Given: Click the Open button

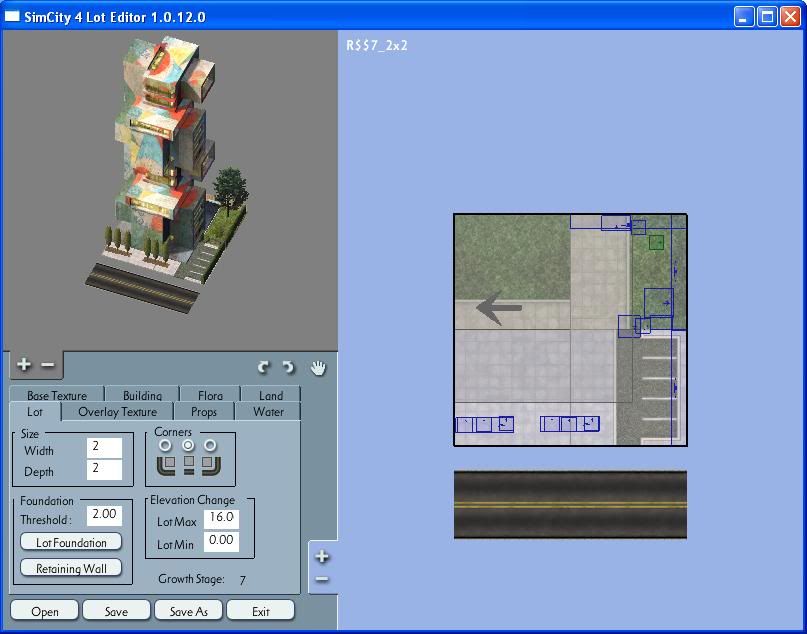Looking at the screenshot, I should (44, 611).
